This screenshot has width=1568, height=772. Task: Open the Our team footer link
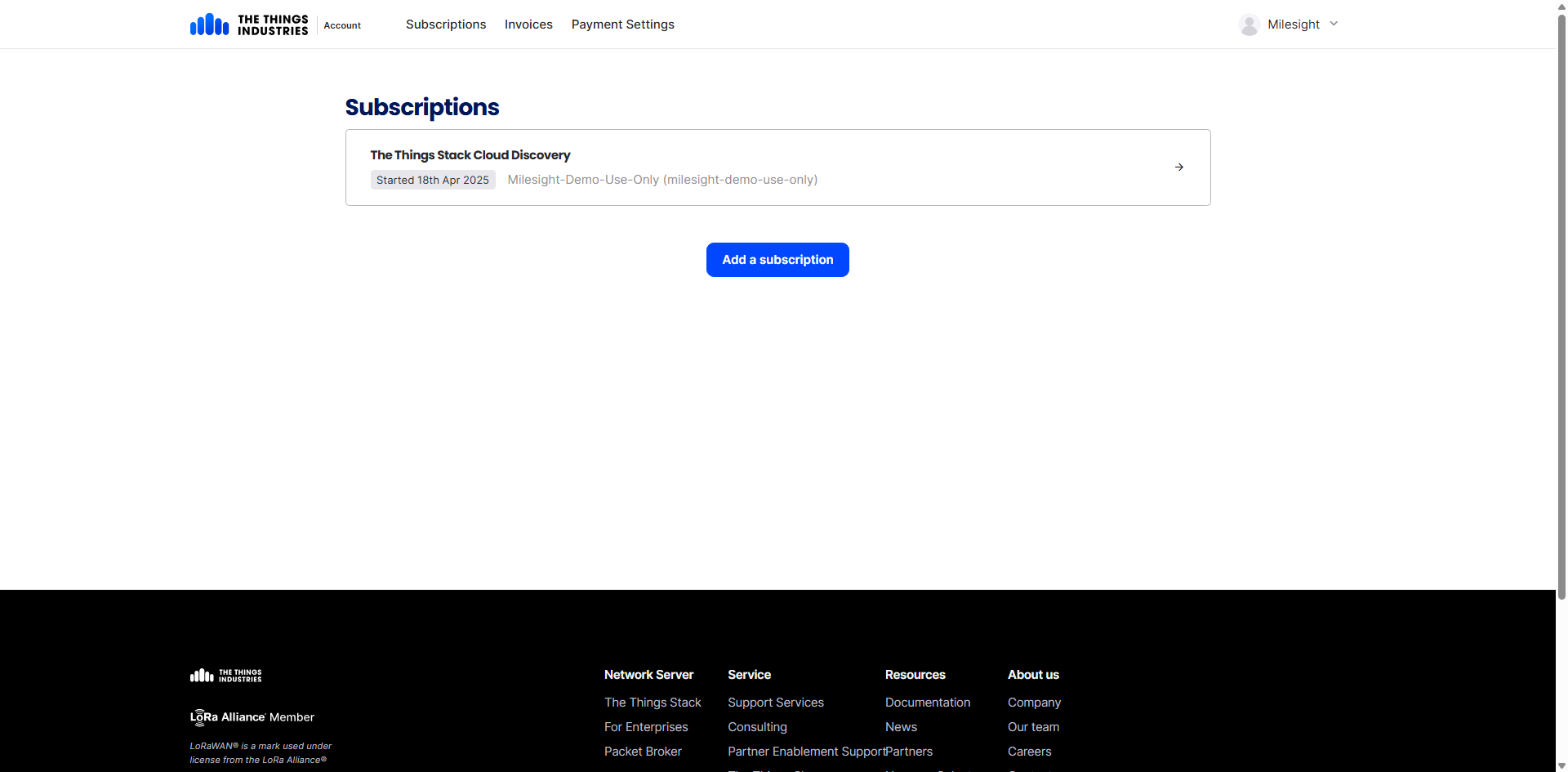(x=1033, y=727)
